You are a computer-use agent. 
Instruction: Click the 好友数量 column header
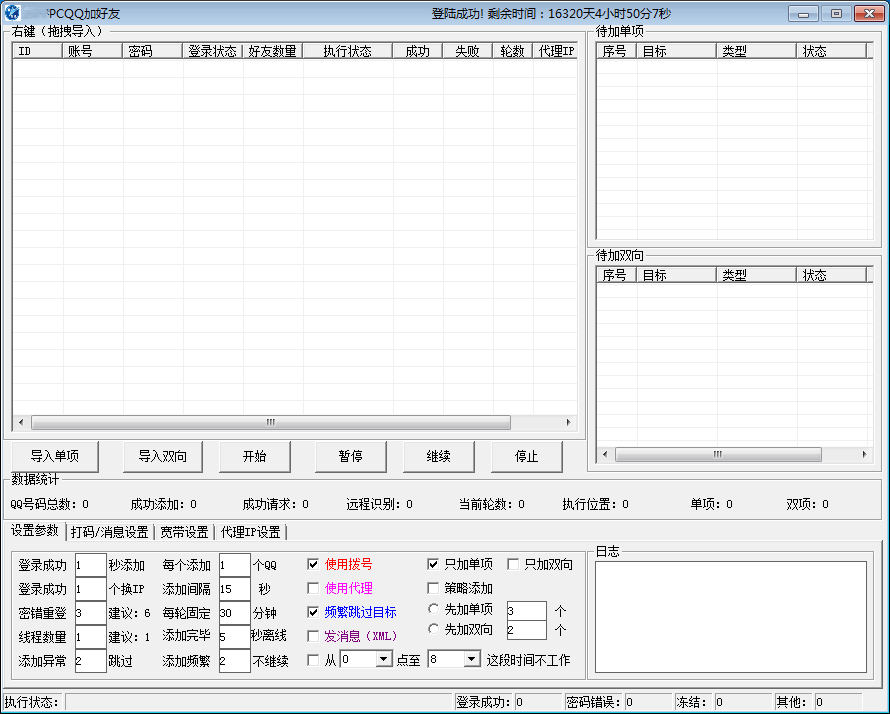[x=273, y=51]
